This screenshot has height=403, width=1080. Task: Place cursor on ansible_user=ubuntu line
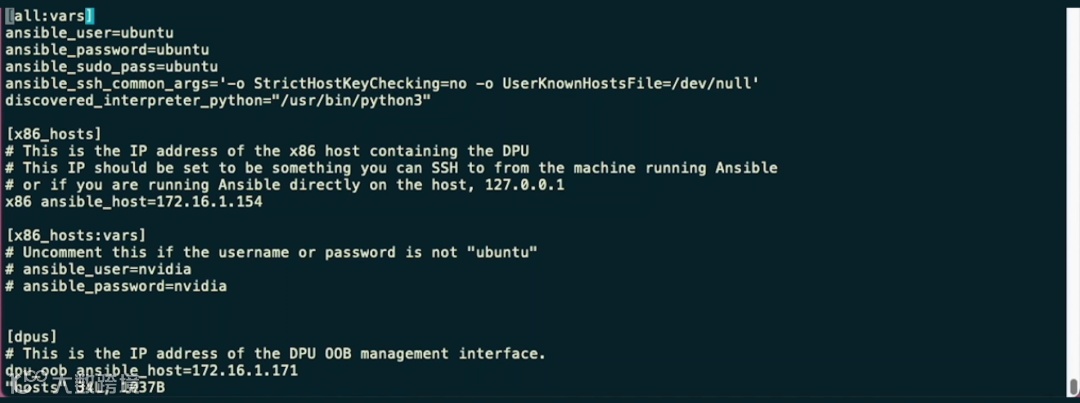click(x=89, y=33)
